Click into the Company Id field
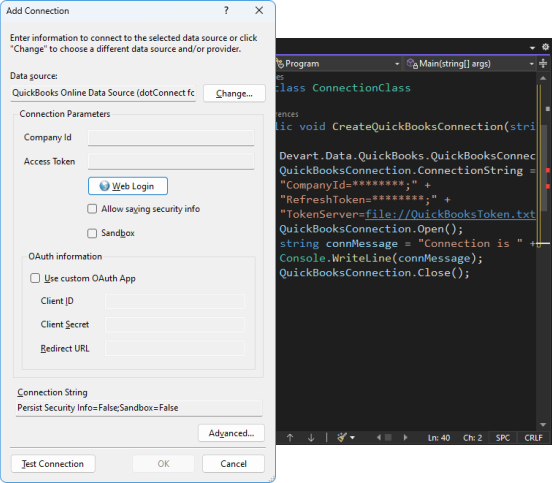552x483 pixels. pyautogui.click(x=171, y=137)
